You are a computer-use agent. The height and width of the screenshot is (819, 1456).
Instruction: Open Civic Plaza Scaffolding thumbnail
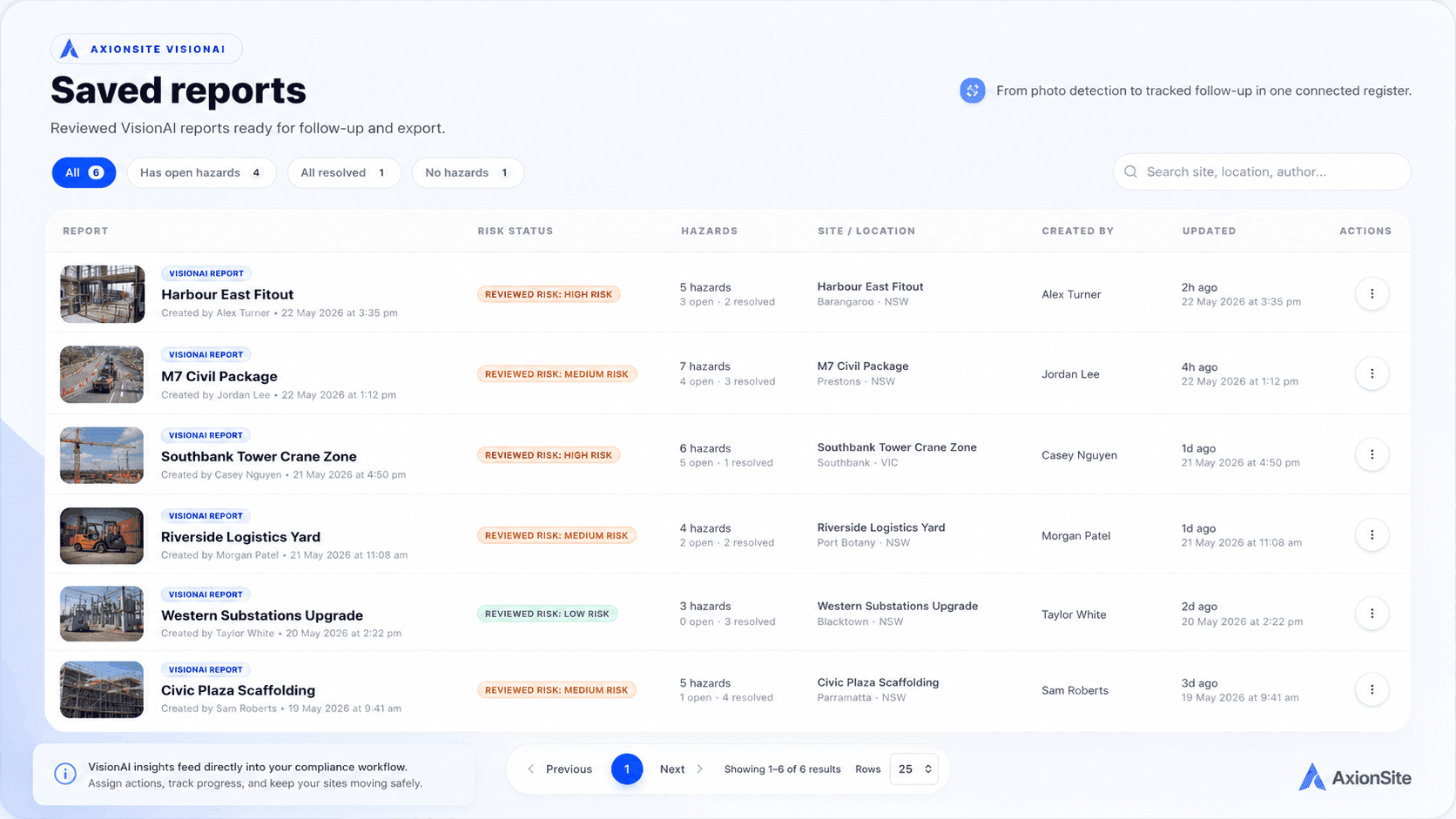click(x=102, y=689)
